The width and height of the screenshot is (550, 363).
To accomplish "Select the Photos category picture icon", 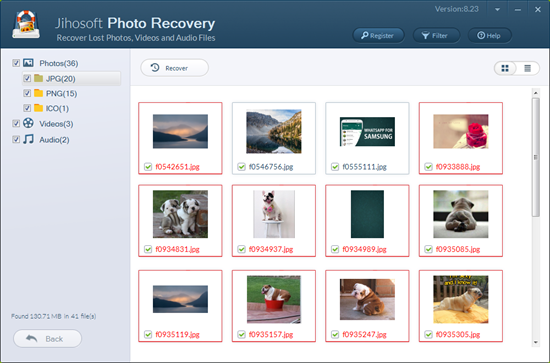I will [x=28, y=62].
